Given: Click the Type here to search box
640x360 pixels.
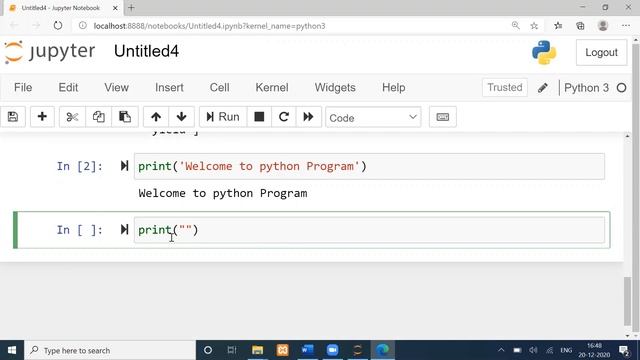Looking at the screenshot, I should pos(110,350).
